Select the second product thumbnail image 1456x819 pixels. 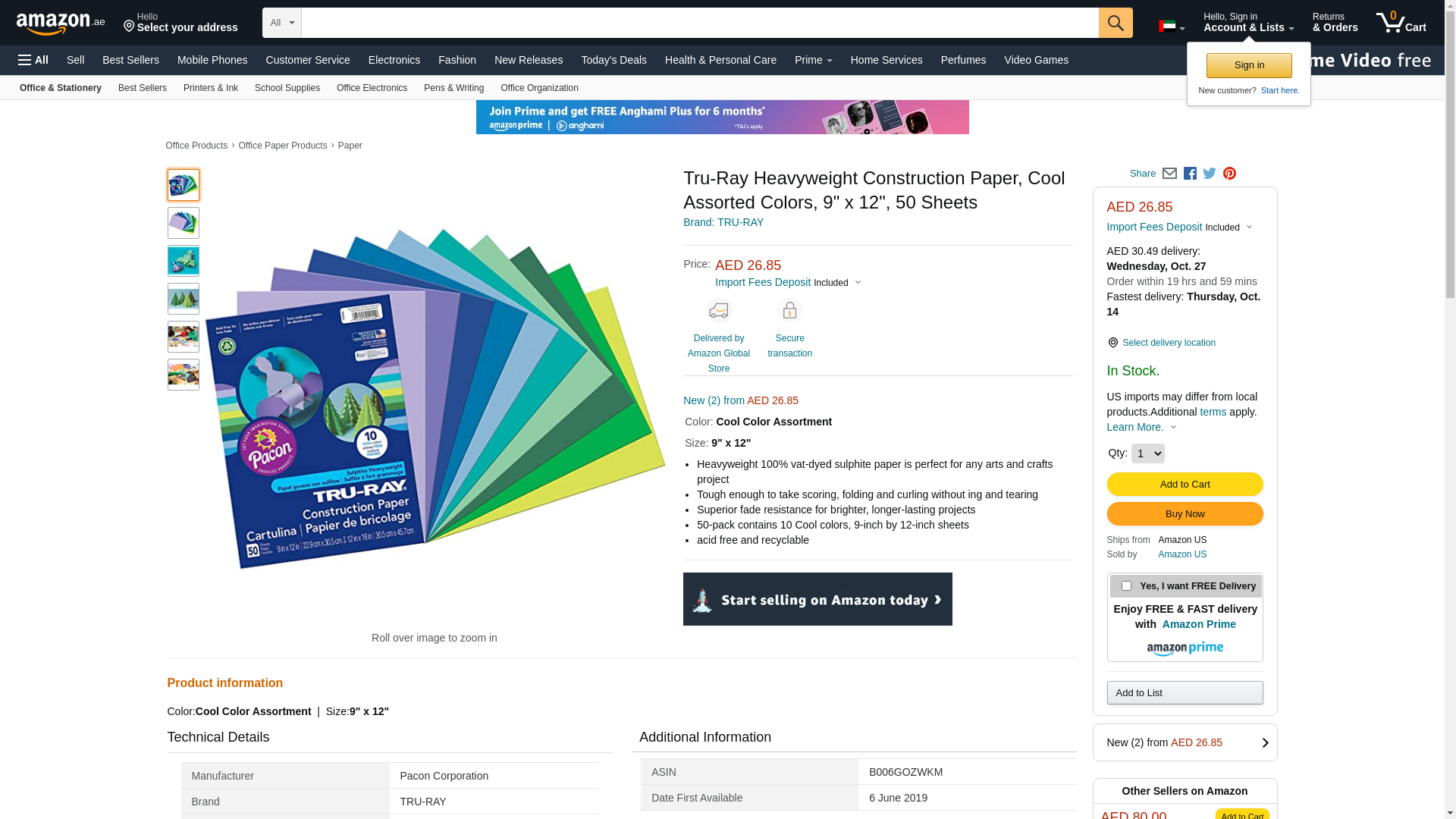[184, 223]
